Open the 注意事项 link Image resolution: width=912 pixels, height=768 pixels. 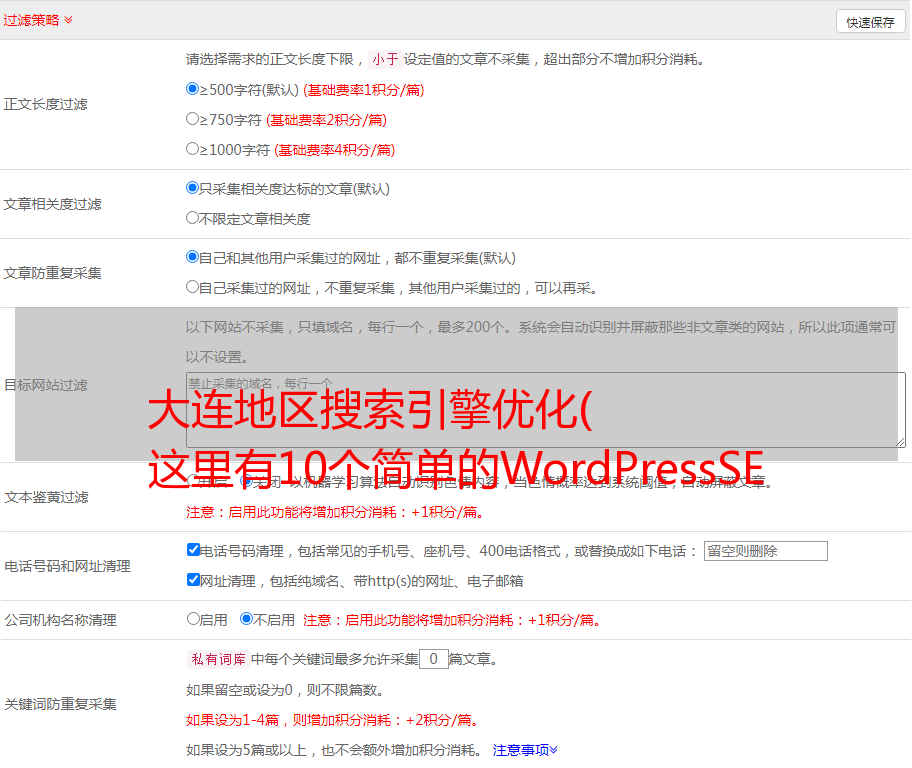pyautogui.click(x=525, y=750)
